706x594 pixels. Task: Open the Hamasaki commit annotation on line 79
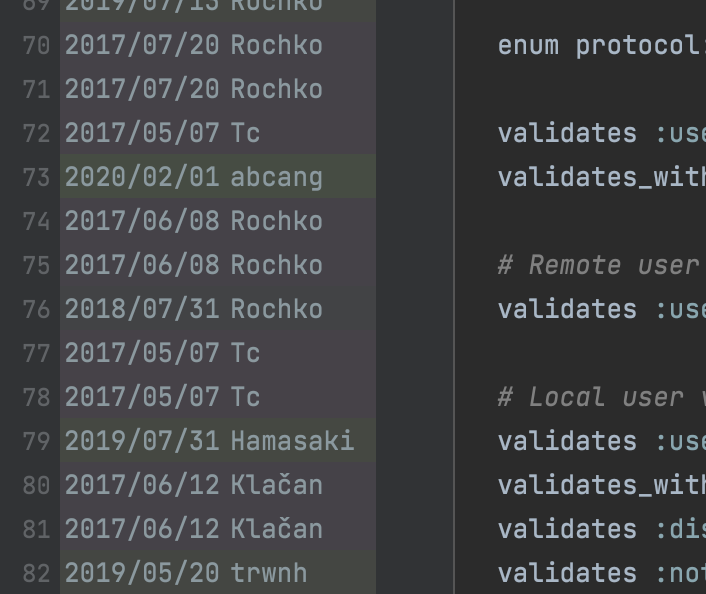coord(218,440)
